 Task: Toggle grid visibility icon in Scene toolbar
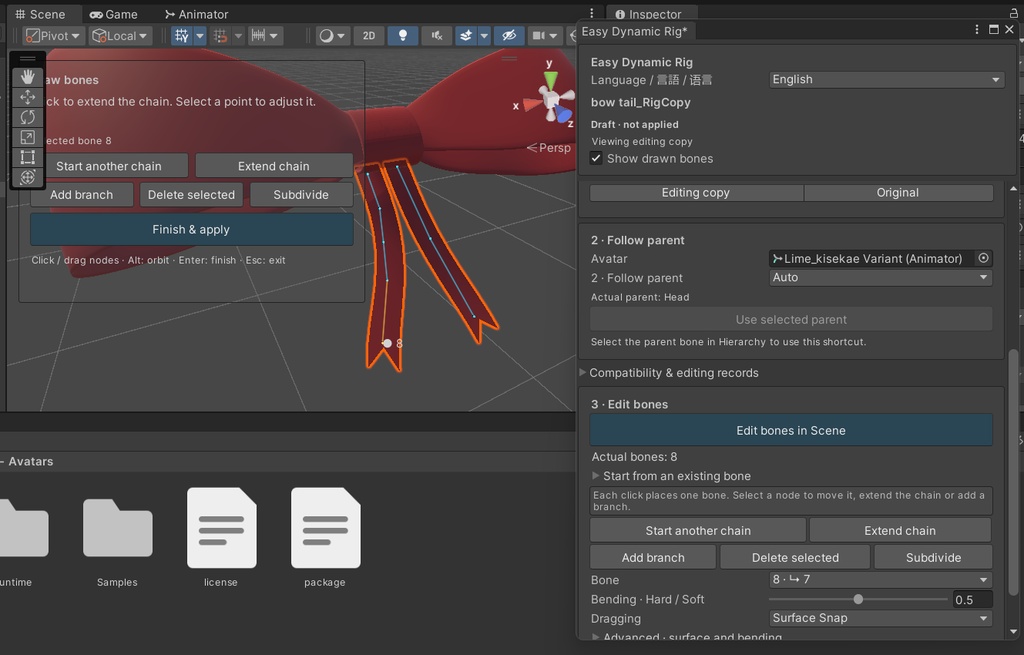coord(182,36)
